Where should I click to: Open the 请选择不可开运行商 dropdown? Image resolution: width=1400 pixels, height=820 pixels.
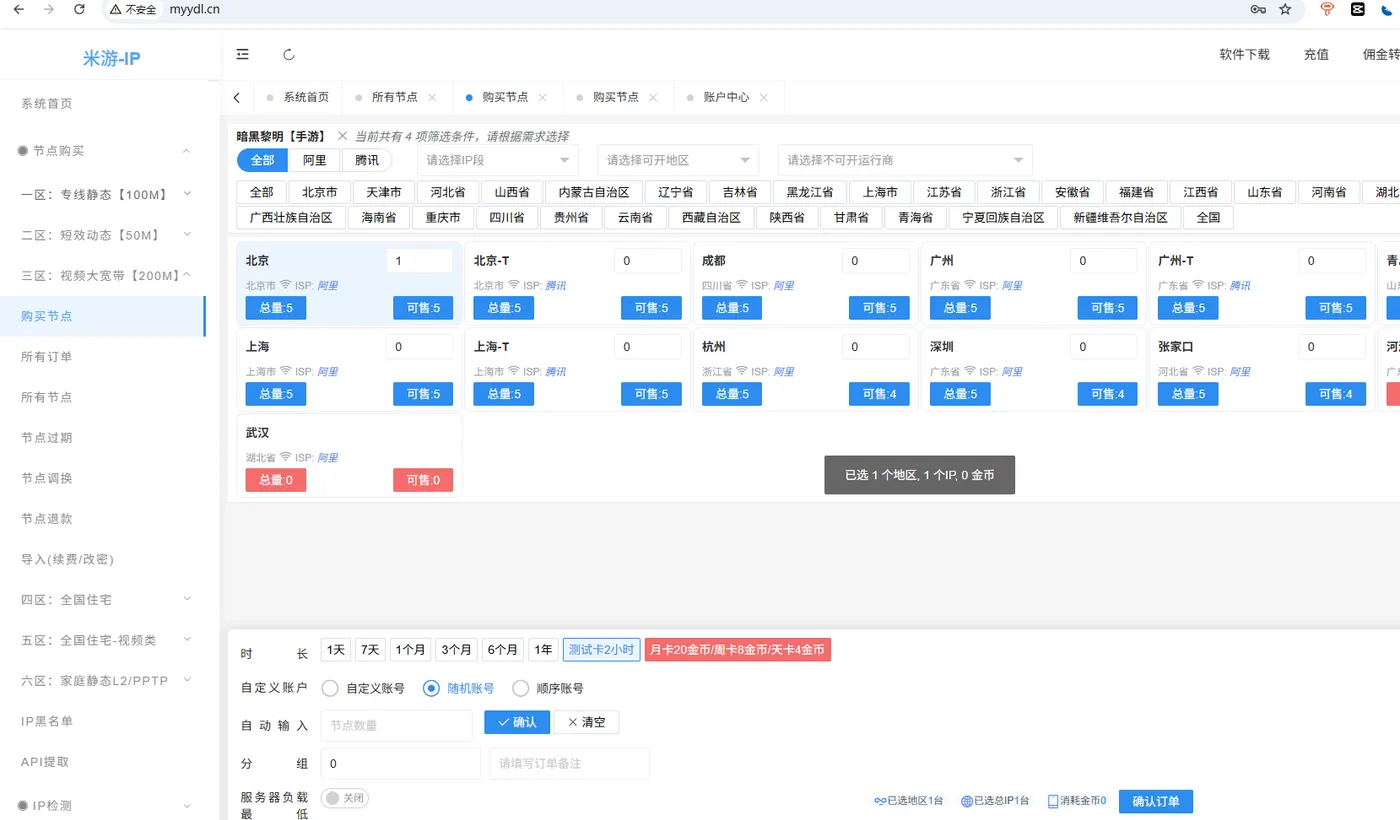(905, 160)
